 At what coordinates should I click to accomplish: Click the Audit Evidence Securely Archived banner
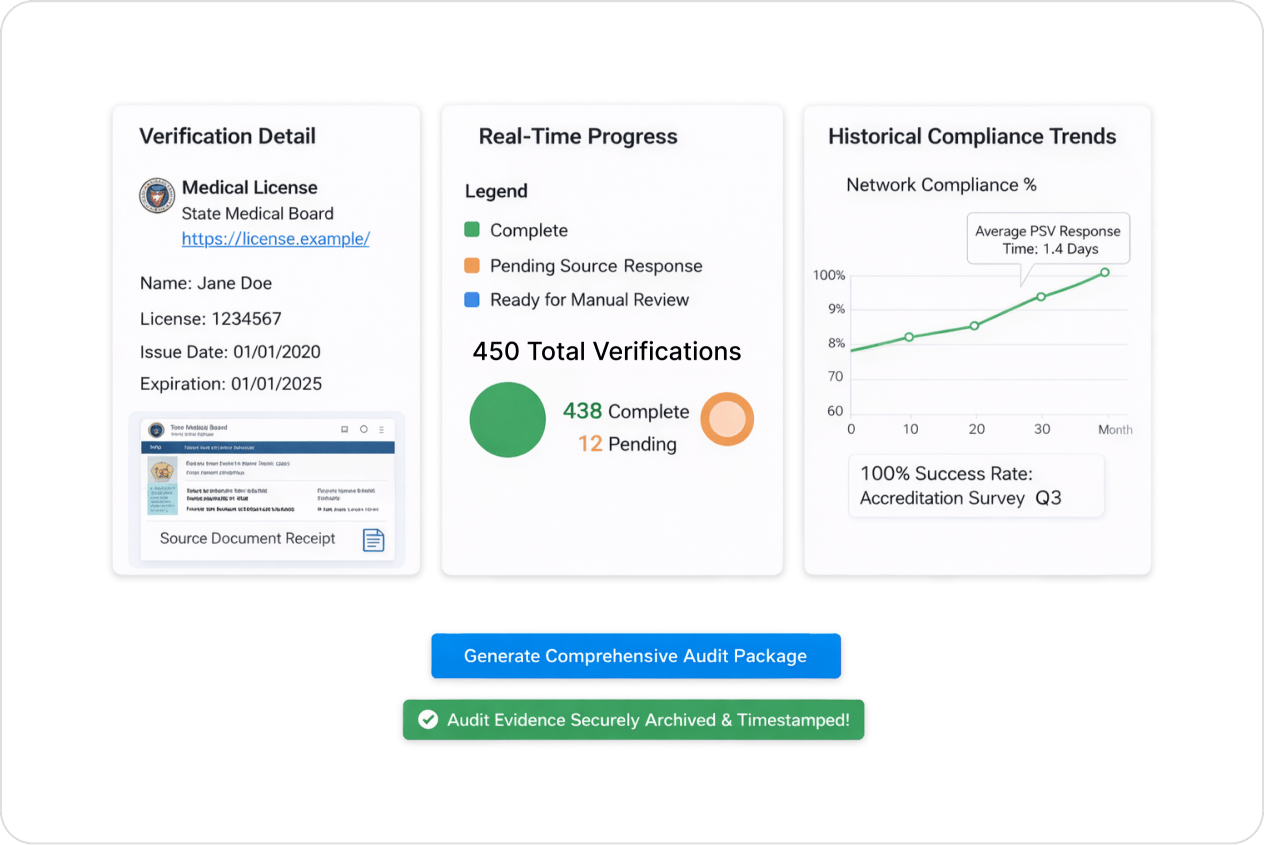point(633,720)
